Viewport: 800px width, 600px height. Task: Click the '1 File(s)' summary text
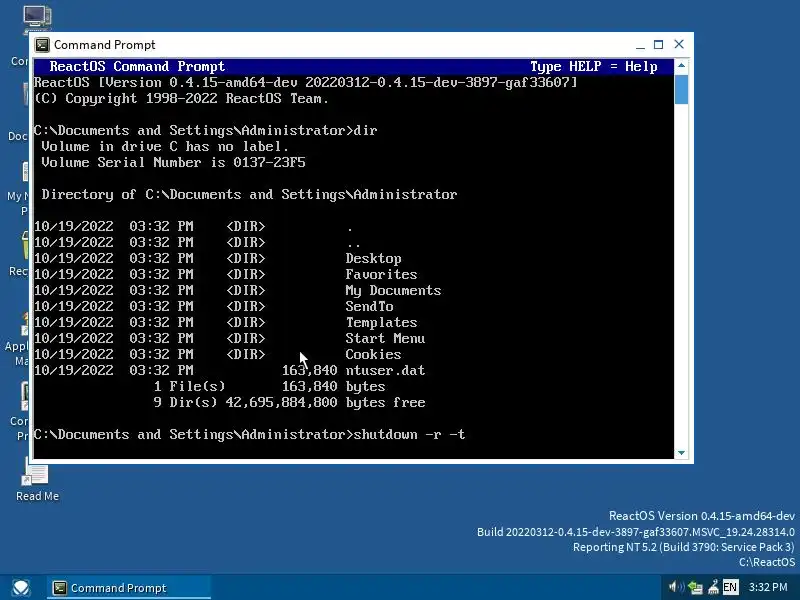click(x=189, y=386)
